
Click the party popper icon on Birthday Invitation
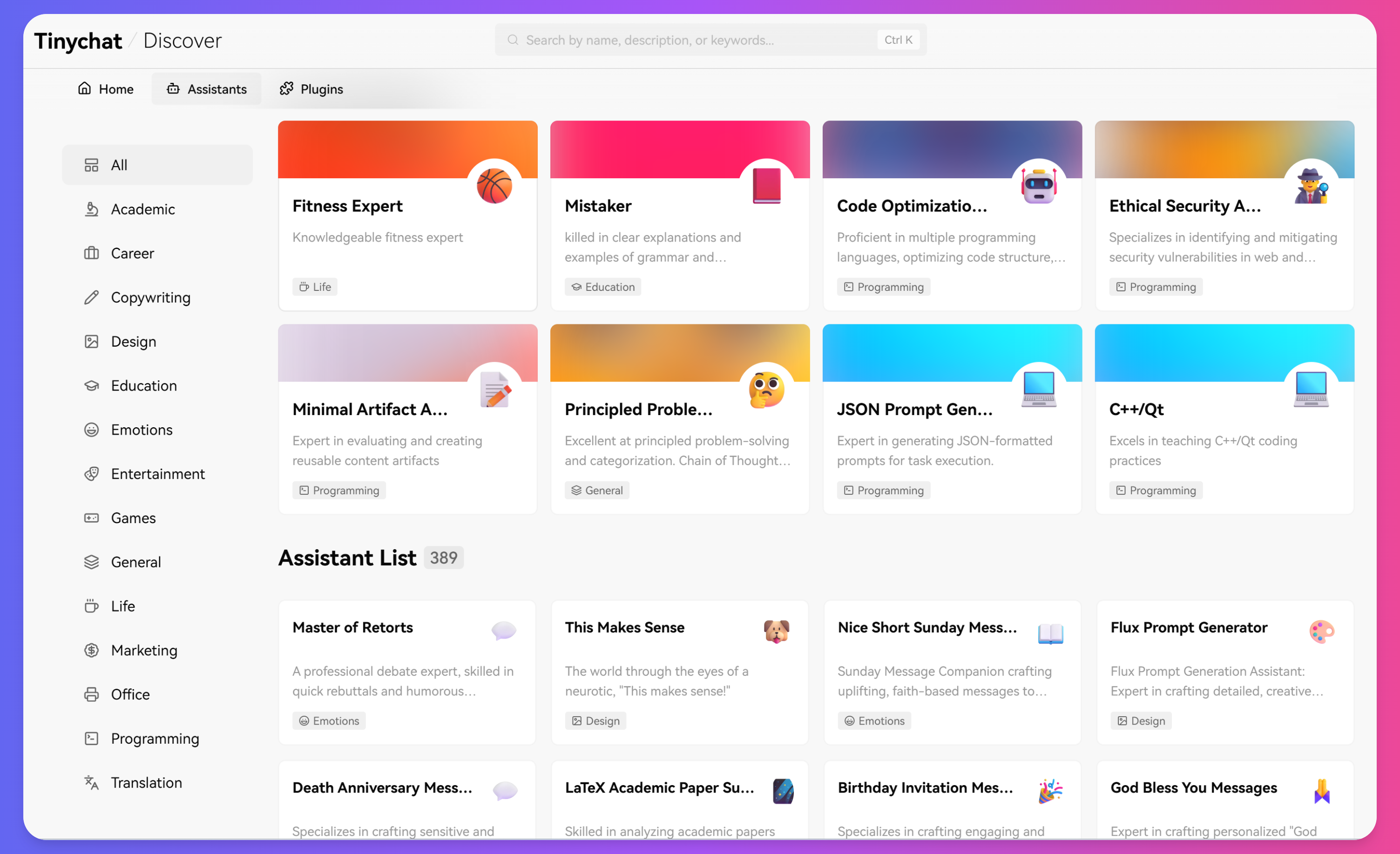(x=1050, y=790)
